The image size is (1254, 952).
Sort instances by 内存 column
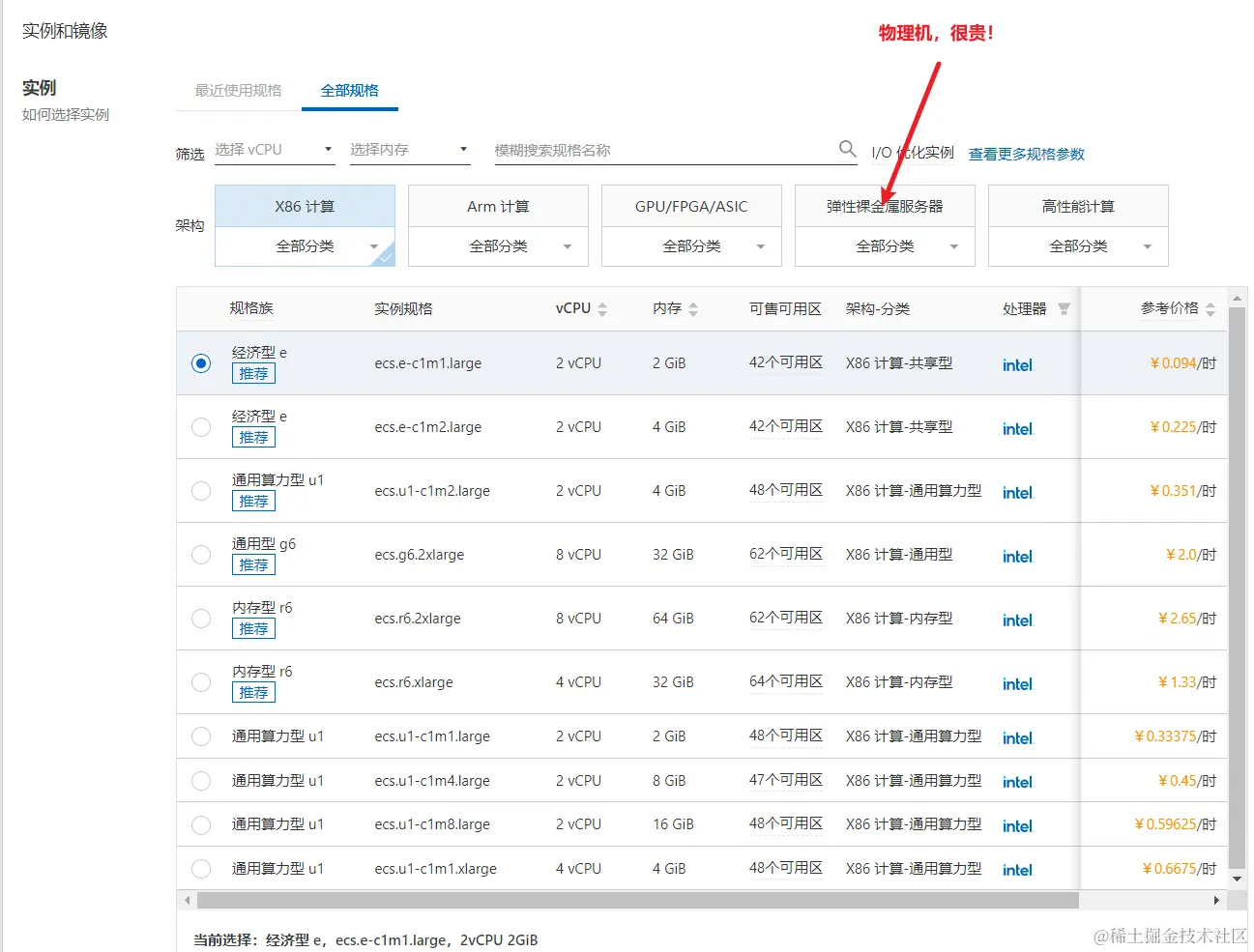[x=692, y=307]
